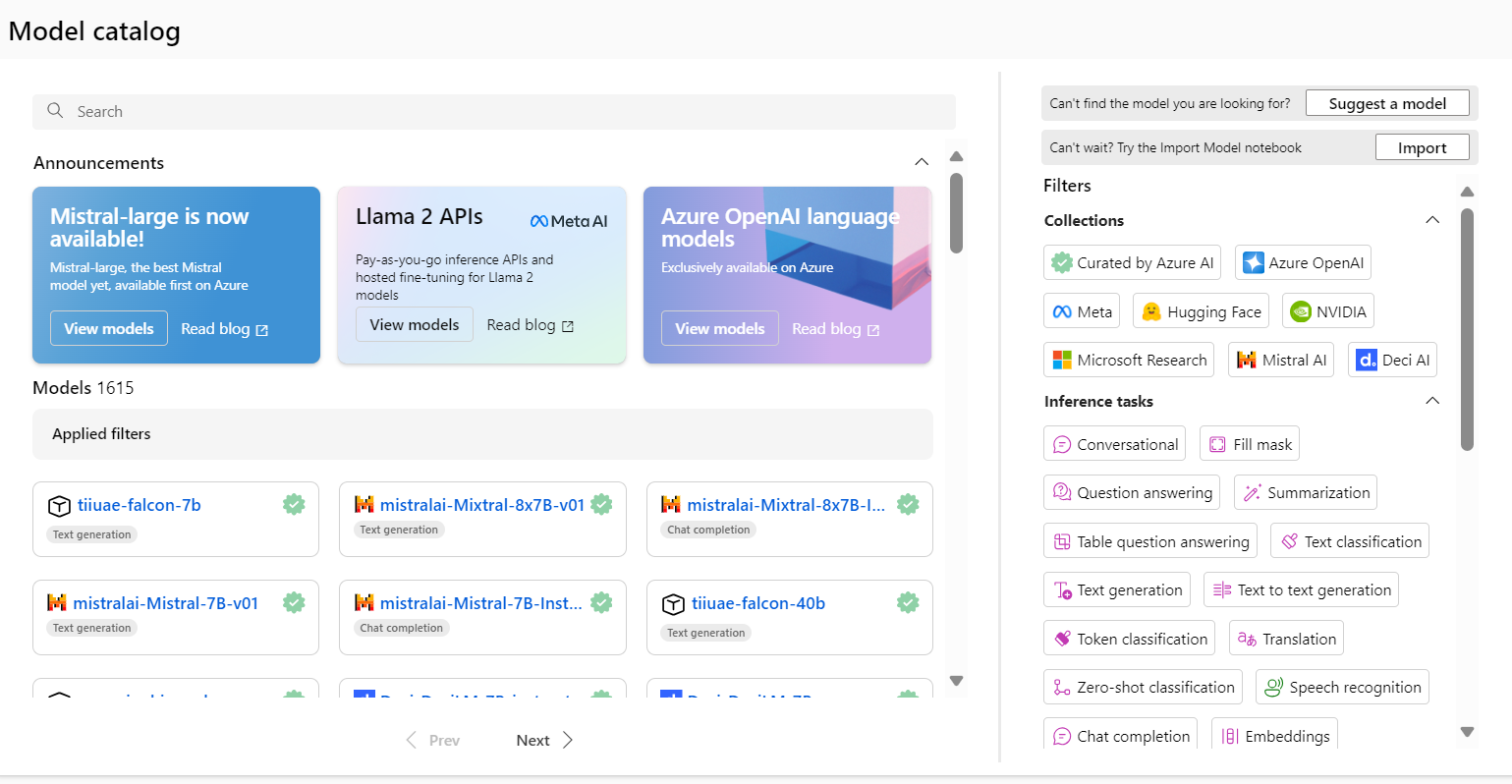This screenshot has height=784, width=1512.
Task: Toggle the Azure OpenAI collection filter
Action: tap(1303, 262)
